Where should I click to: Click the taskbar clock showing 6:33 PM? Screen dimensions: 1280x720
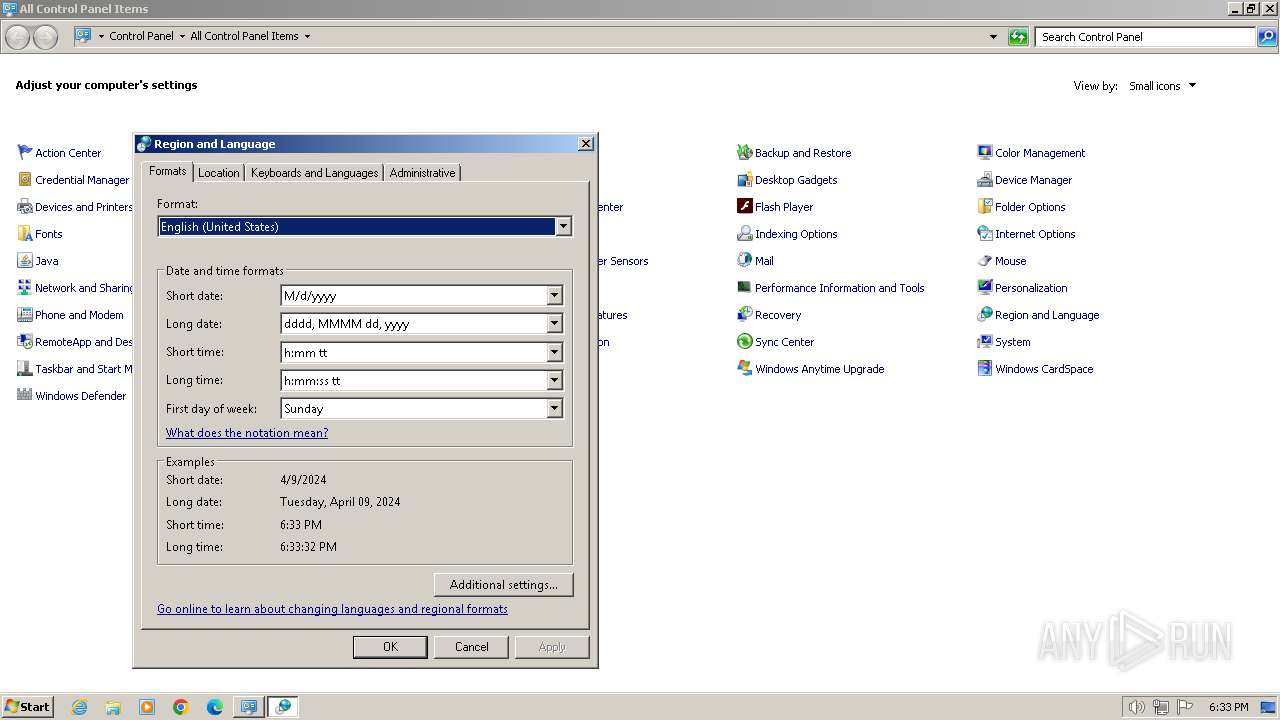tap(1228, 707)
